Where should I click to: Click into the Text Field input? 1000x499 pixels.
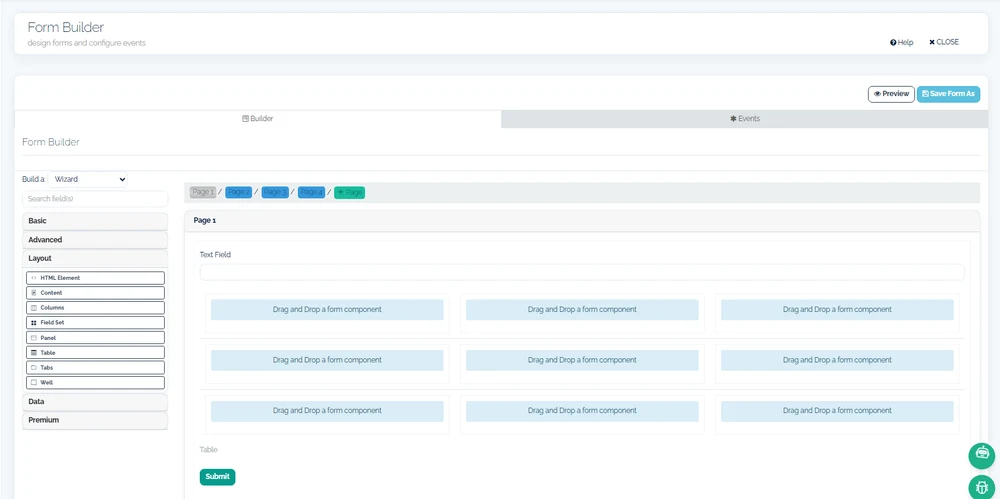582,272
